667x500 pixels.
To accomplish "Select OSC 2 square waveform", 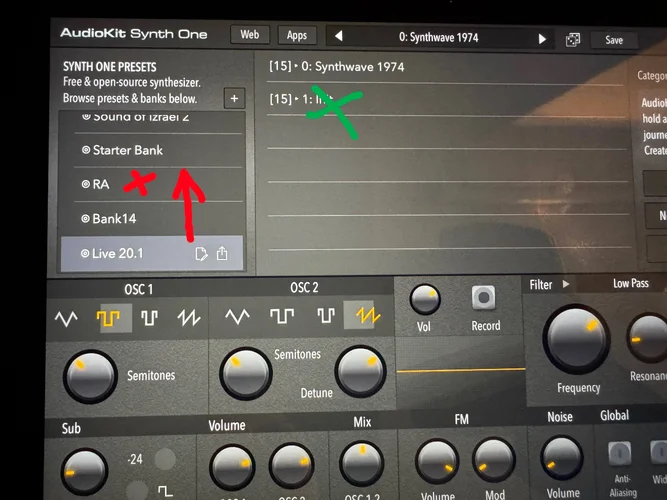I will coord(282,316).
